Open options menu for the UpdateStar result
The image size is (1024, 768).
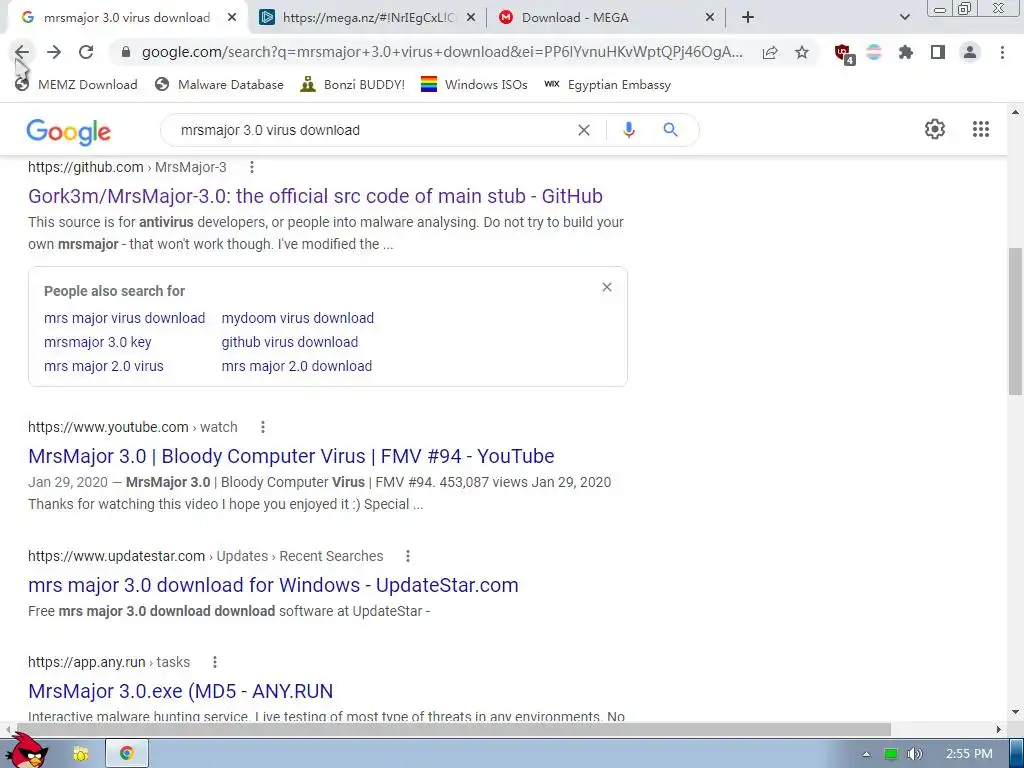408,556
